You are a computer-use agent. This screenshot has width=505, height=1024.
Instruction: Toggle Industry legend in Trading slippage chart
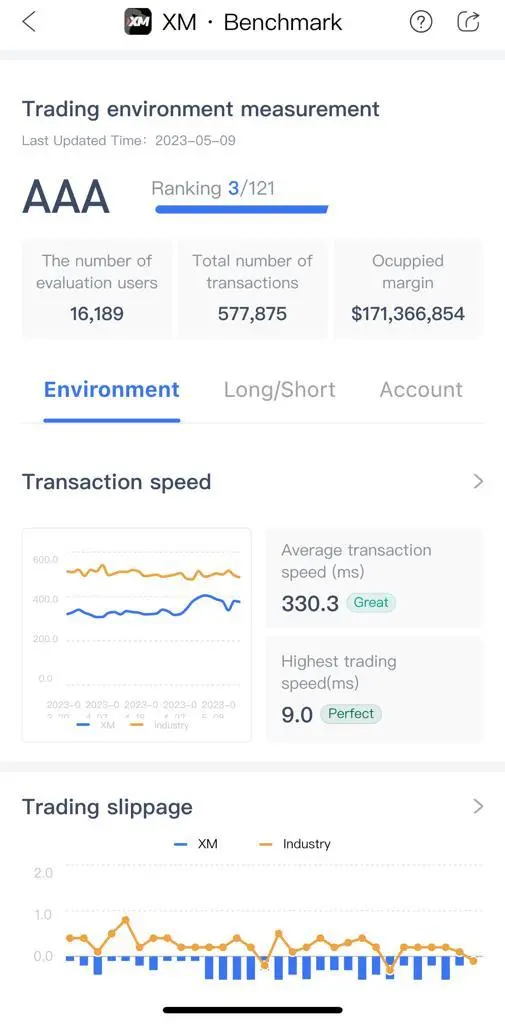[x=295, y=844]
